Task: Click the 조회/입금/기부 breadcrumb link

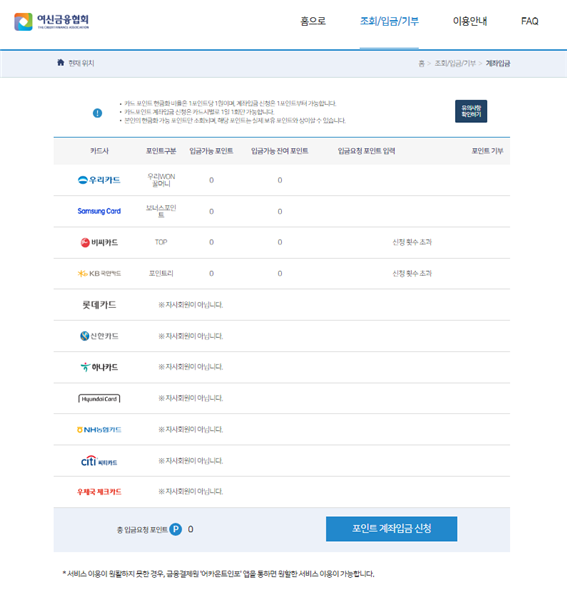Action: coord(455,63)
